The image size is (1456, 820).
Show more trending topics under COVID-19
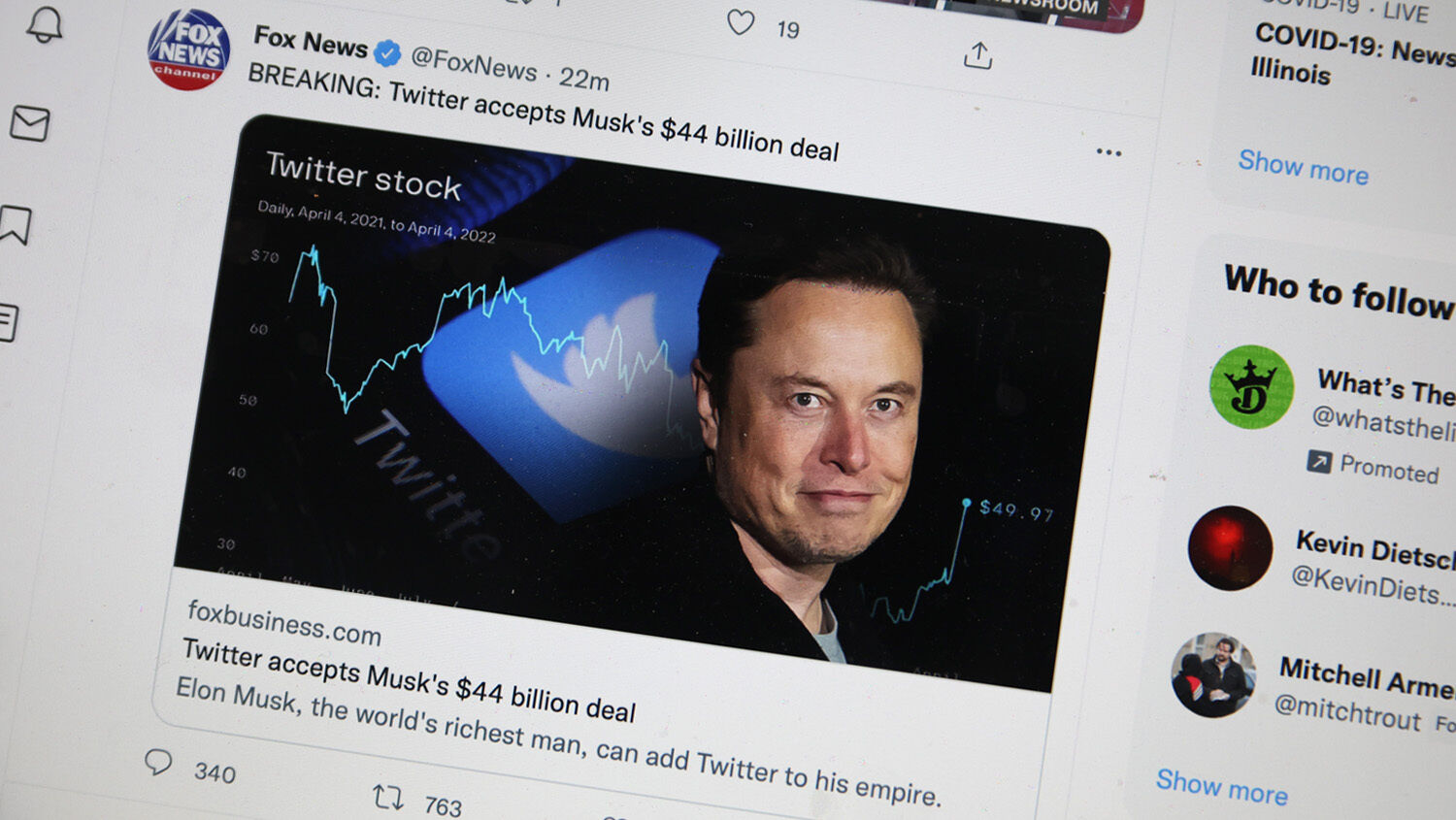point(1303,167)
